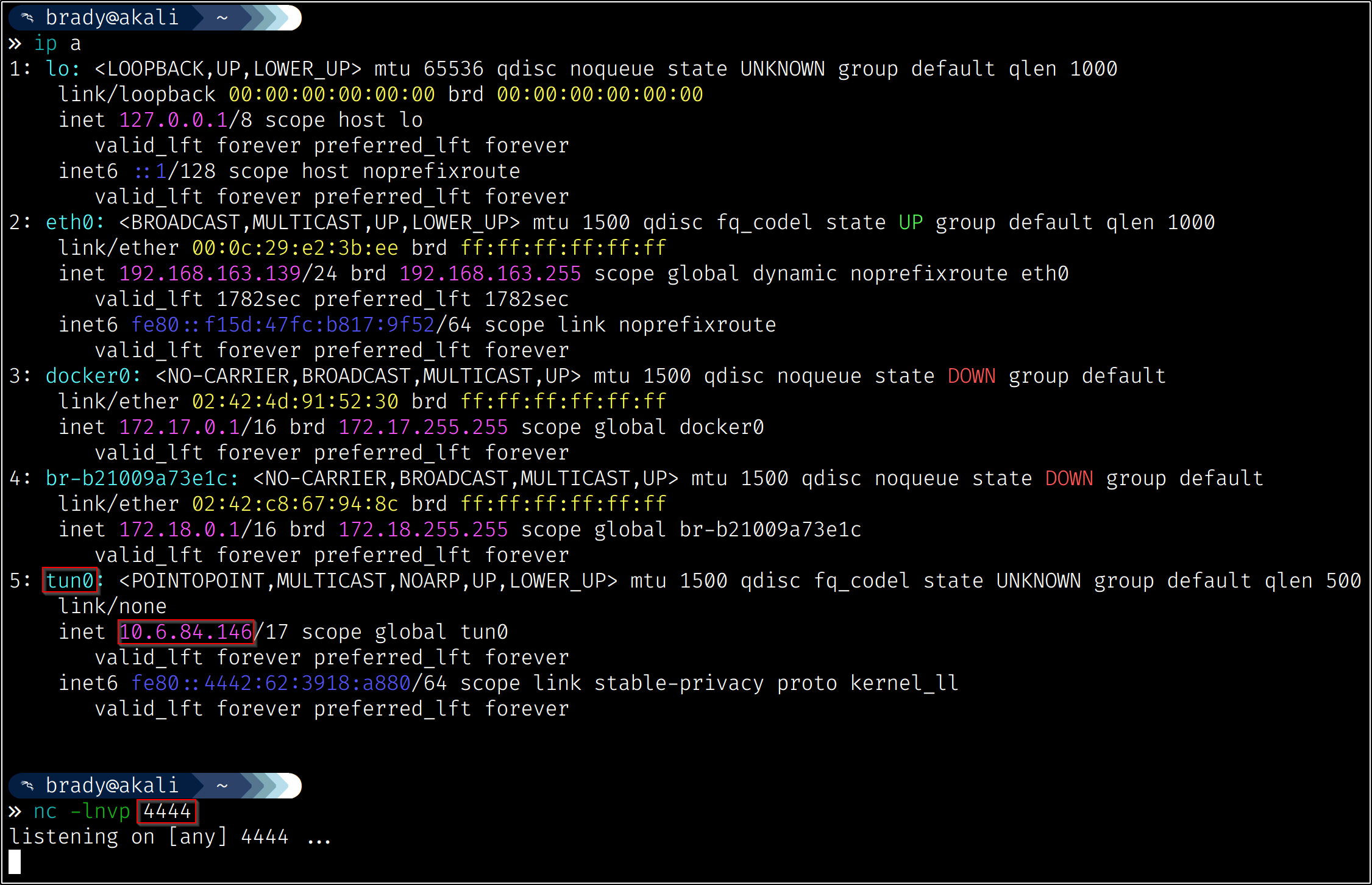1372x885 pixels.
Task: Click the eth0 address 192.168.163.139
Action: tap(210, 274)
